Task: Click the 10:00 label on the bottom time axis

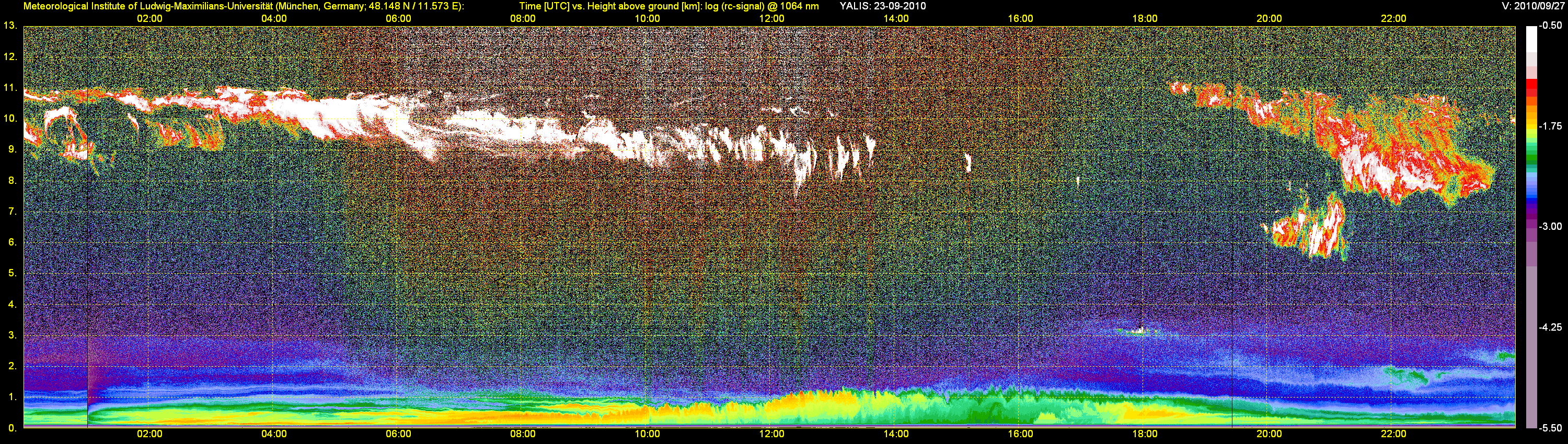Action: click(647, 434)
